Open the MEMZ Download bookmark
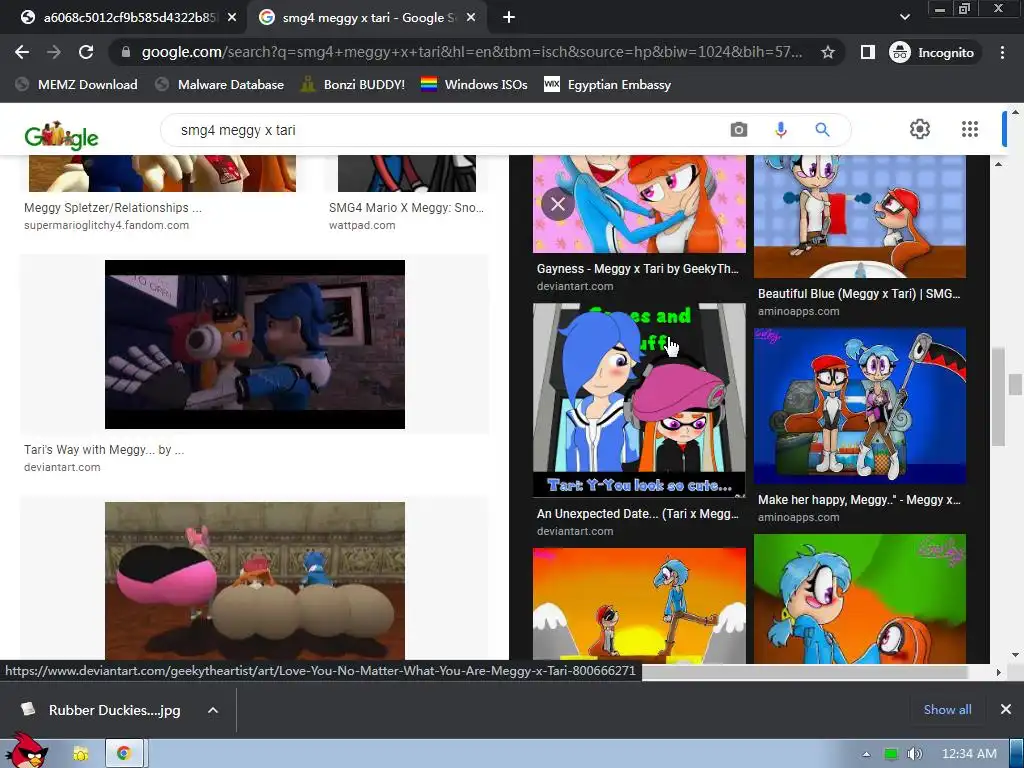The image size is (1024, 768). pyautogui.click(x=76, y=84)
